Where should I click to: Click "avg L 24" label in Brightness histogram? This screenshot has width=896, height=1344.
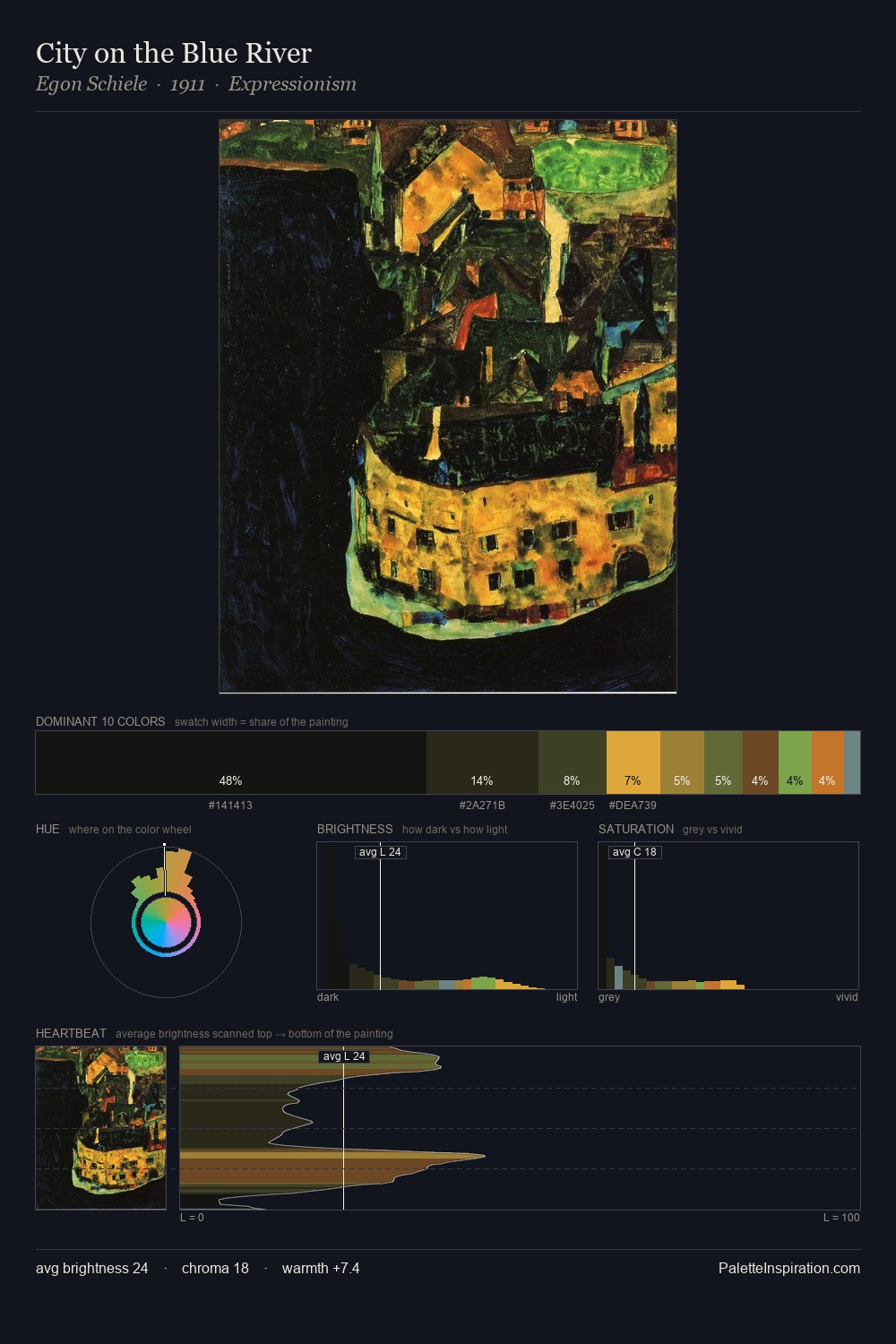tap(381, 852)
